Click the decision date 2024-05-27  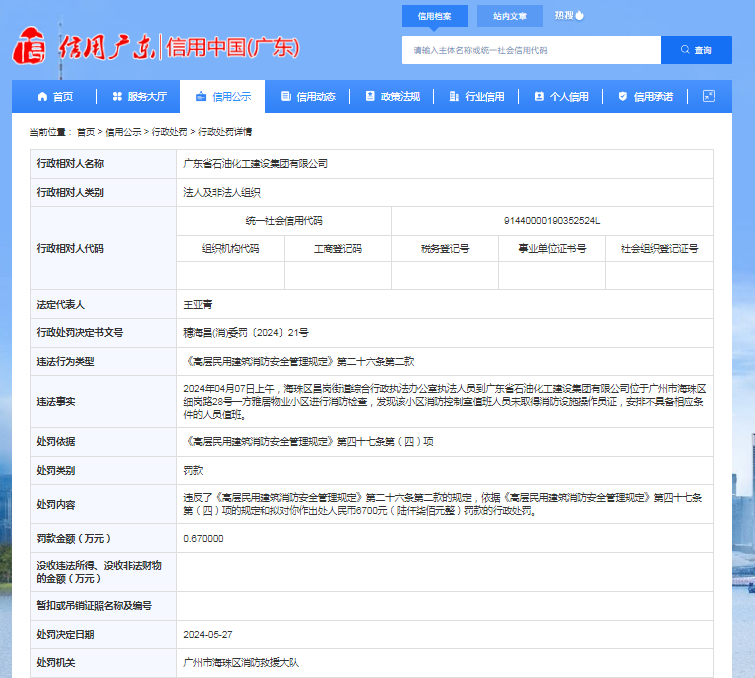click(208, 635)
